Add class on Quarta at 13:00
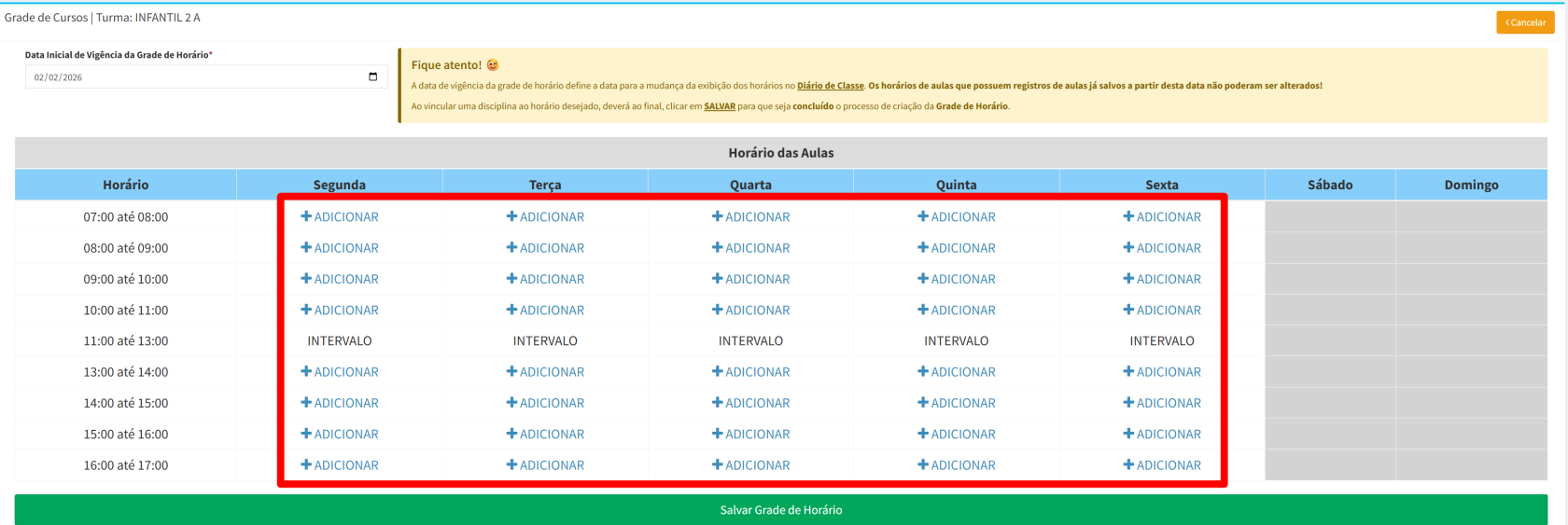Viewport: 1568px width, 525px height. click(x=750, y=371)
